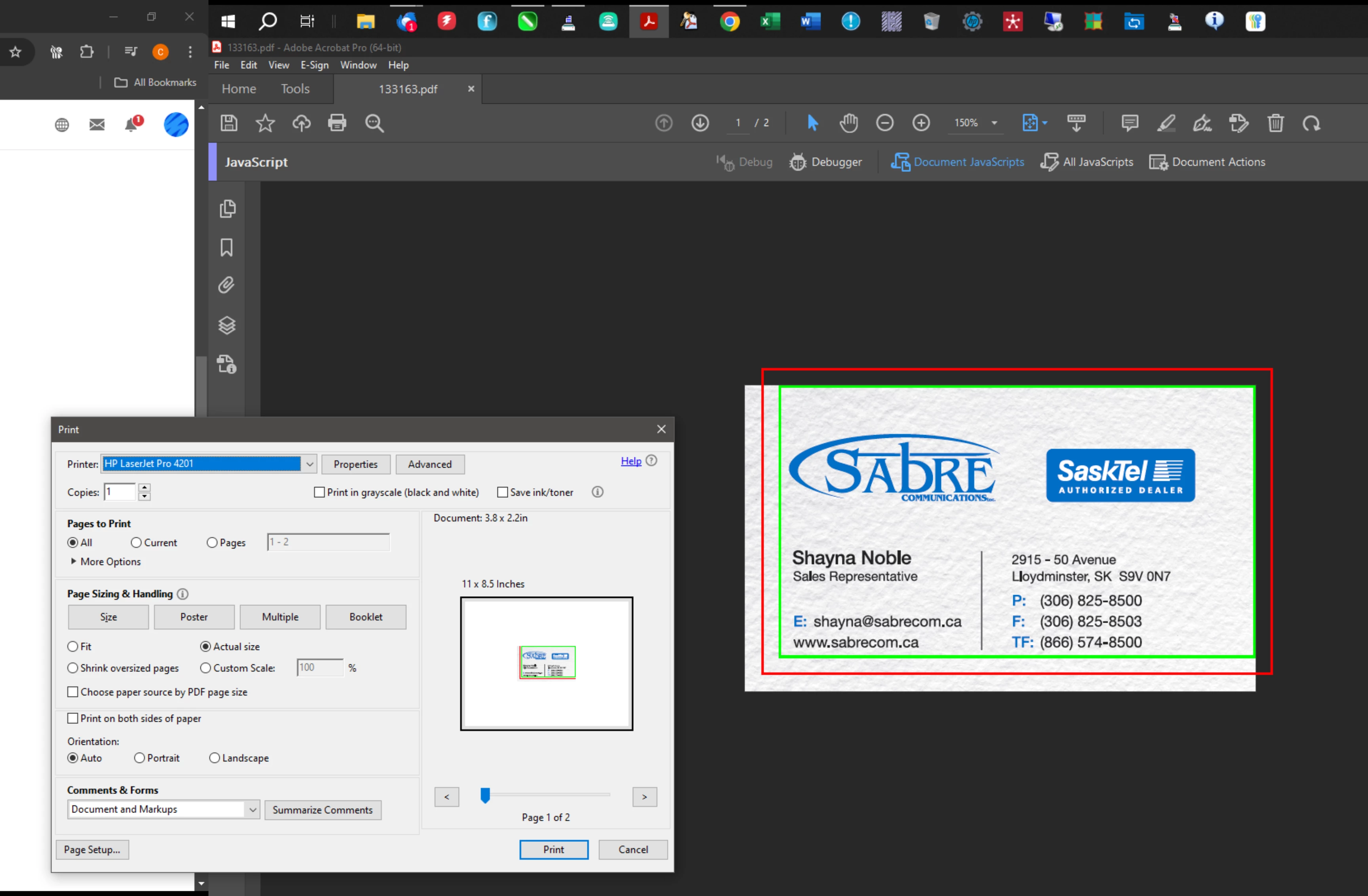The height and width of the screenshot is (896, 1368).
Task: Open the Layers side panel
Action: coord(227,325)
